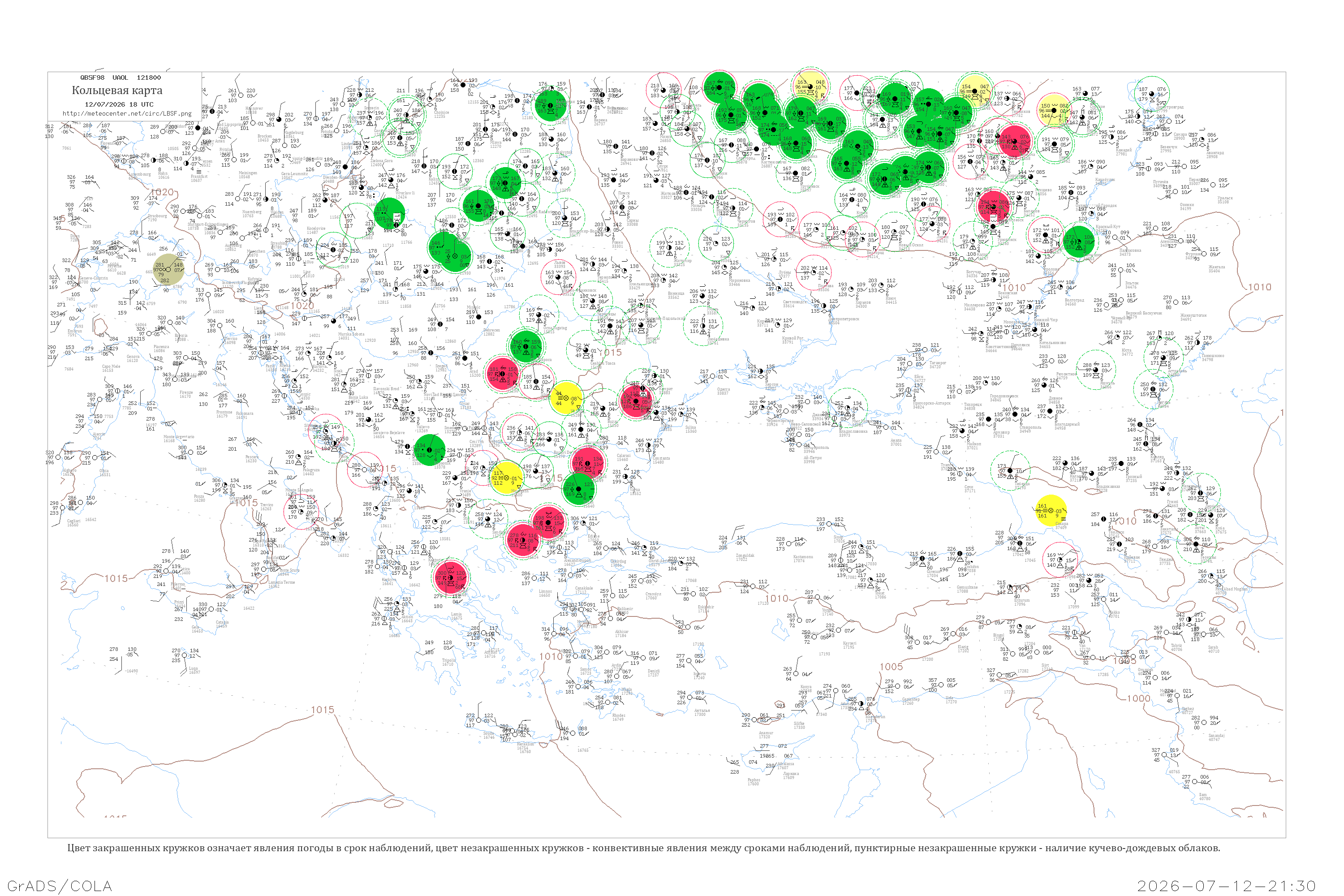Image resolution: width=1344 pixels, height=896 pixels.
Task: Click the '1000' isobar label
Action: point(1138,698)
